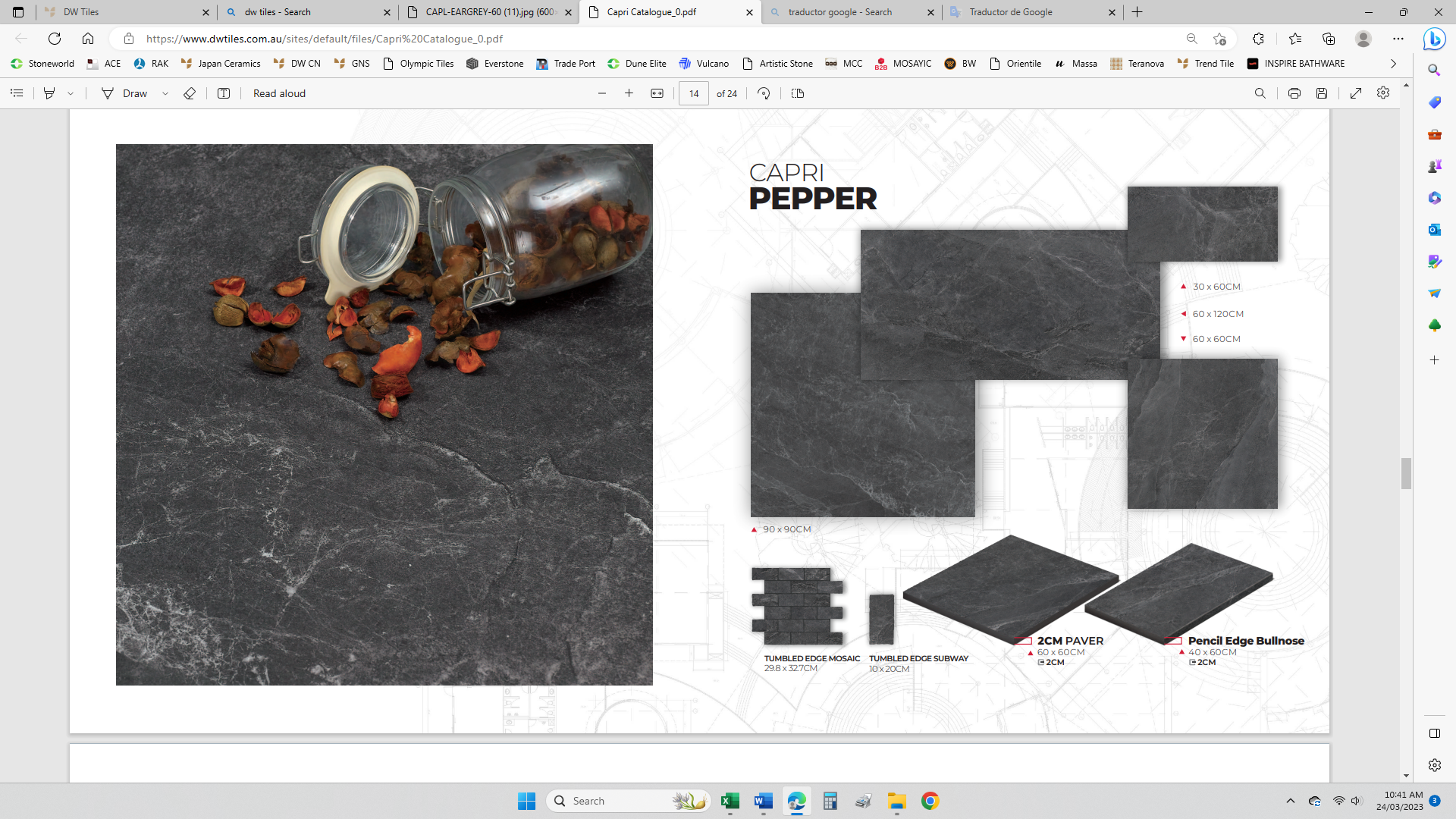Toggle the Table of contents panel
The width and height of the screenshot is (1456, 819).
pos(17,93)
